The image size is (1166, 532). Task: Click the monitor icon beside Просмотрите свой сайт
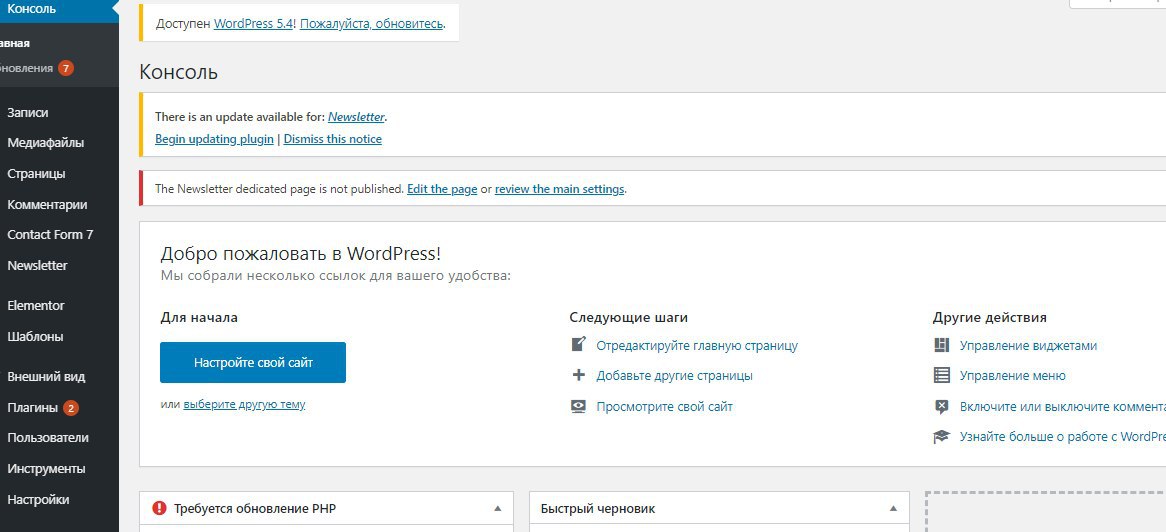coord(579,406)
